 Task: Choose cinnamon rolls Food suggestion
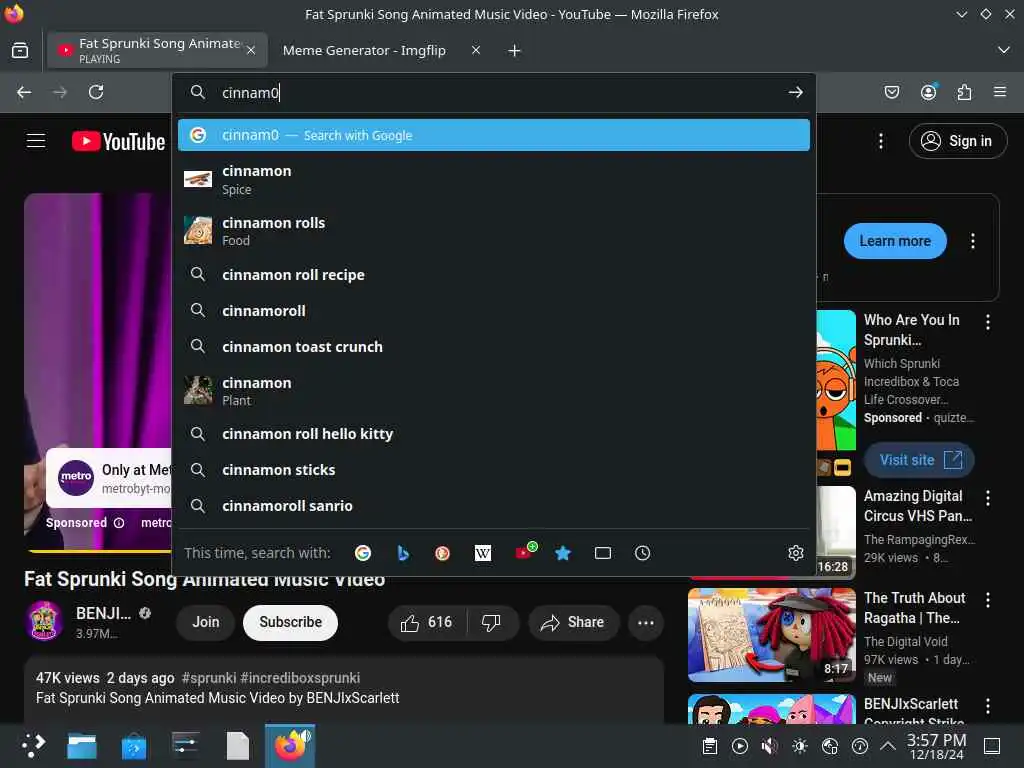(494, 231)
